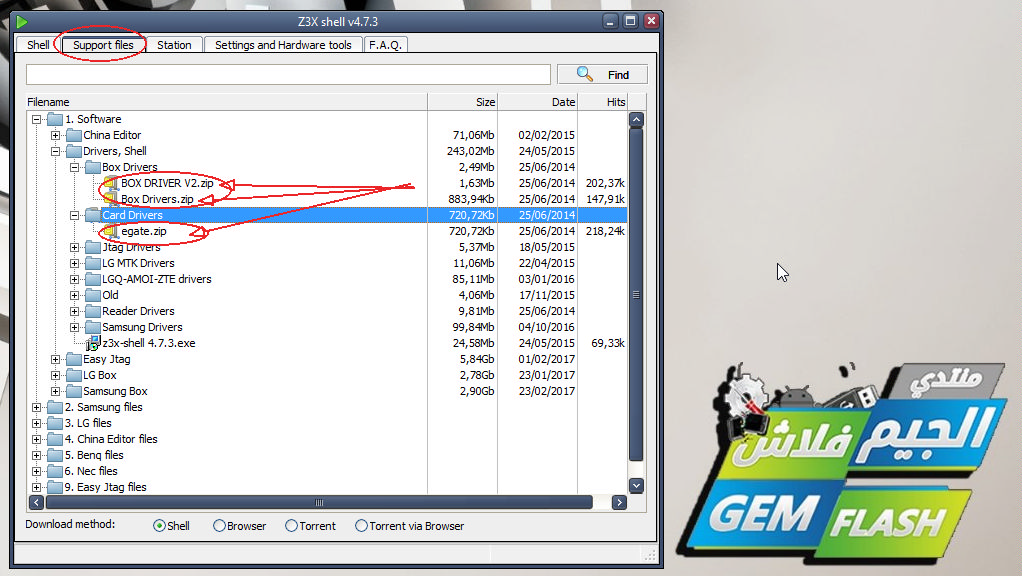Click vertical scrollbar down arrow
The image size is (1022, 576).
click(x=636, y=486)
